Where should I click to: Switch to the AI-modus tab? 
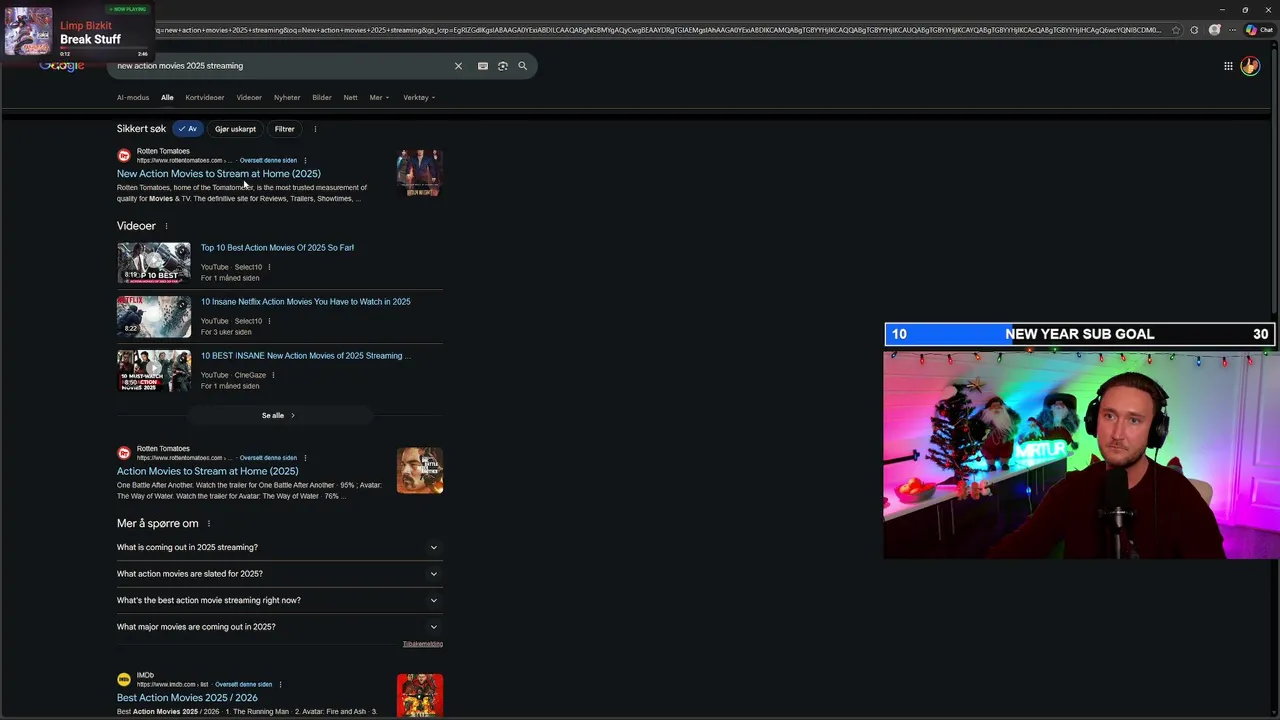133,98
